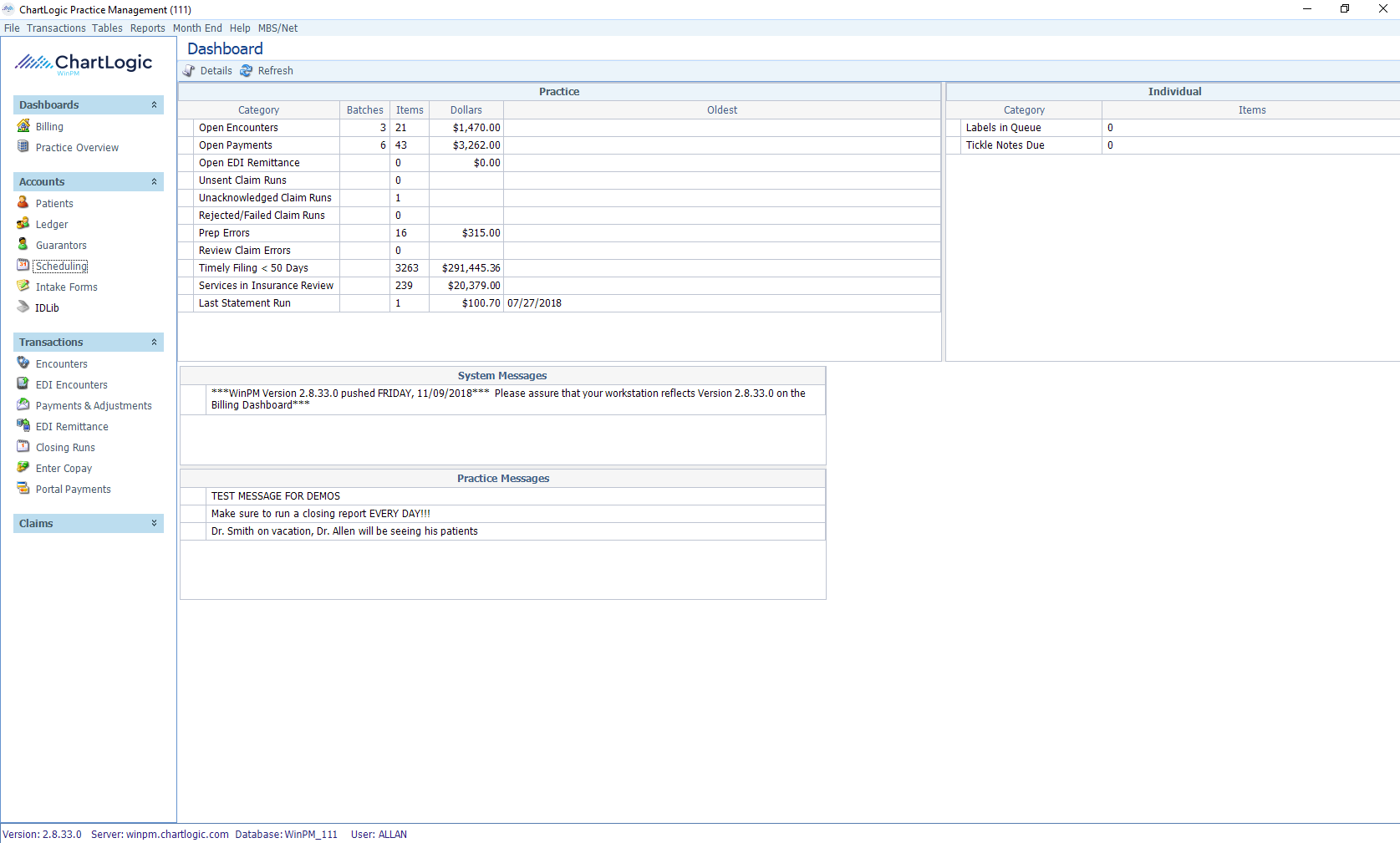The image size is (1400, 843).
Task: Open Portal Payments
Action: tap(74, 489)
